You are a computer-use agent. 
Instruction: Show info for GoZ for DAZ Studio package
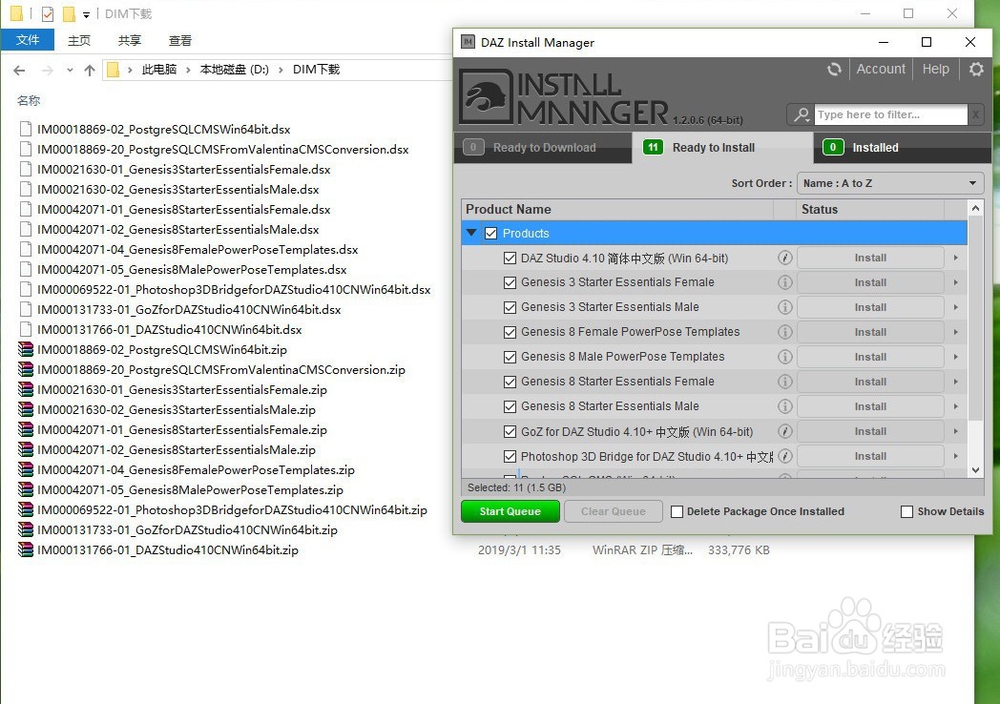(x=785, y=432)
